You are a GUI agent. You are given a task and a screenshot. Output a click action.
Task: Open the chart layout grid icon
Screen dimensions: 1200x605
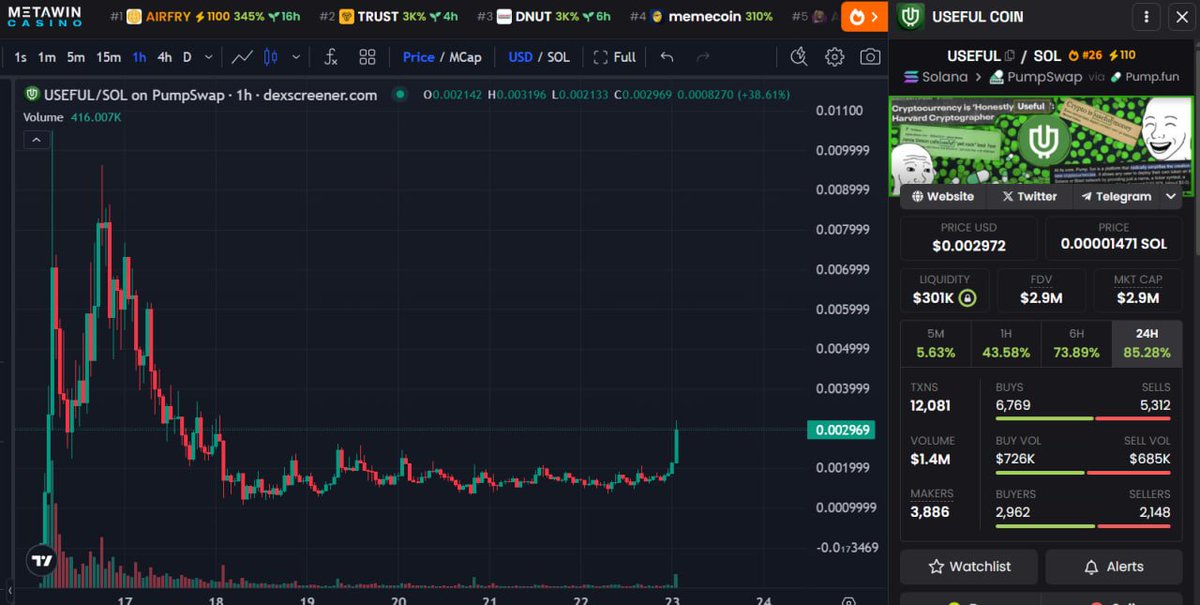[x=367, y=57]
